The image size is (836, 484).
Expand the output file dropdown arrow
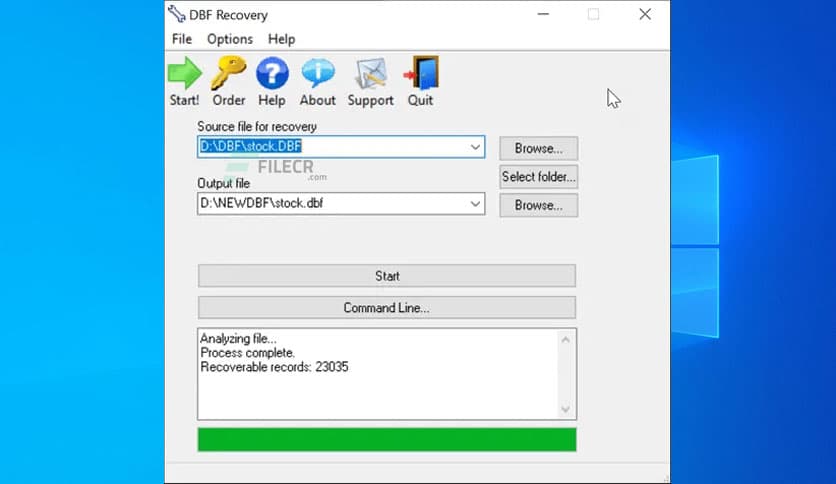475,204
